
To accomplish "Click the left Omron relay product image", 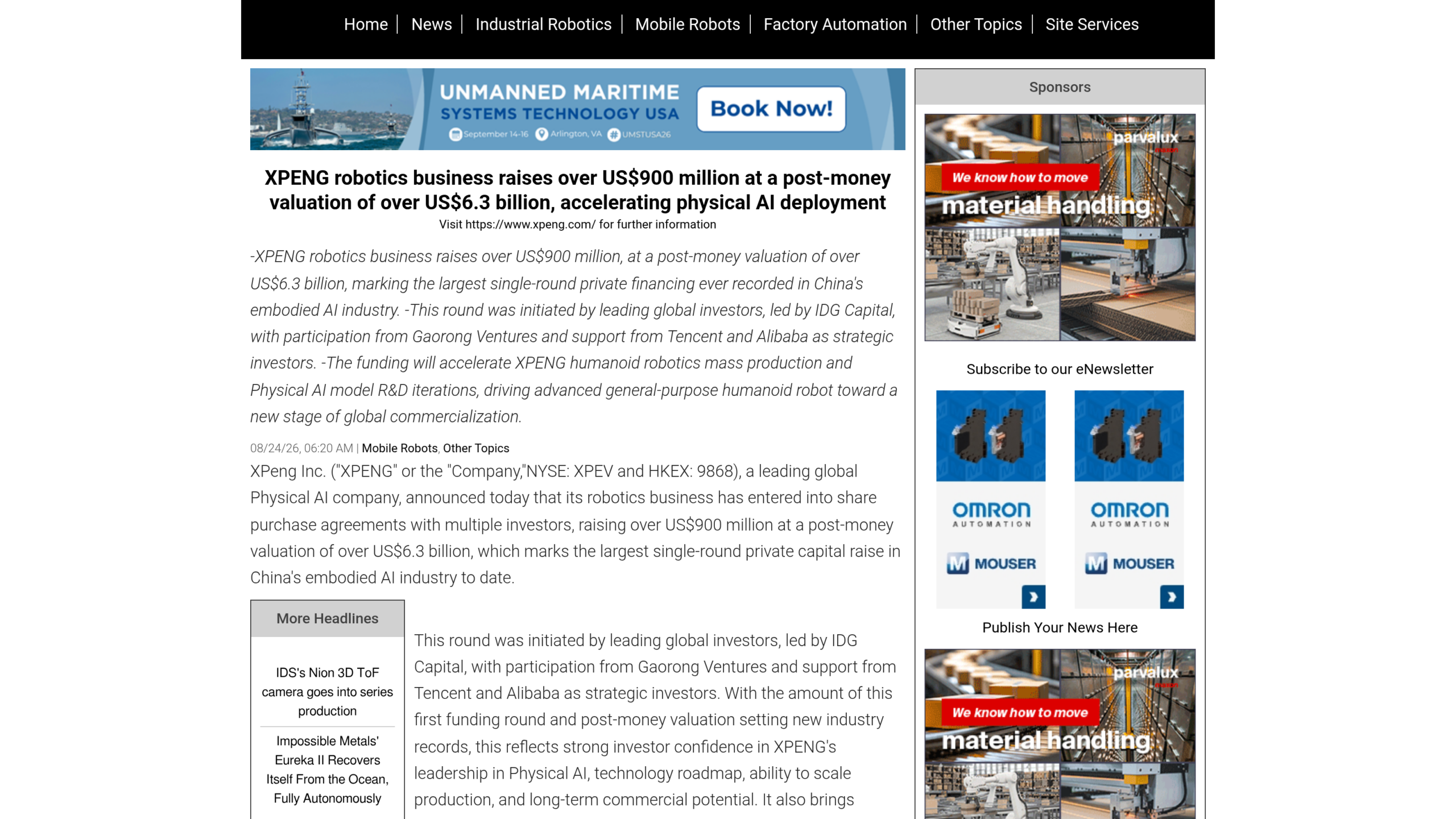I will coord(991,436).
